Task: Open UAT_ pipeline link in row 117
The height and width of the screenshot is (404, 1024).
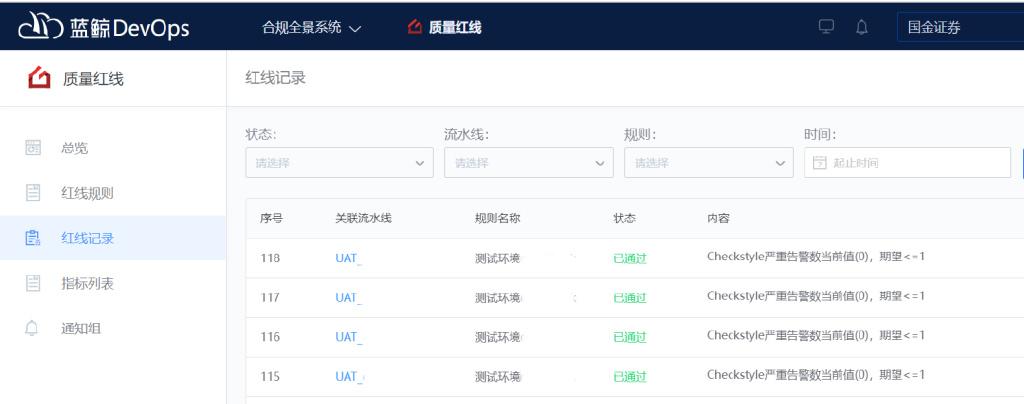Action: click(349, 298)
